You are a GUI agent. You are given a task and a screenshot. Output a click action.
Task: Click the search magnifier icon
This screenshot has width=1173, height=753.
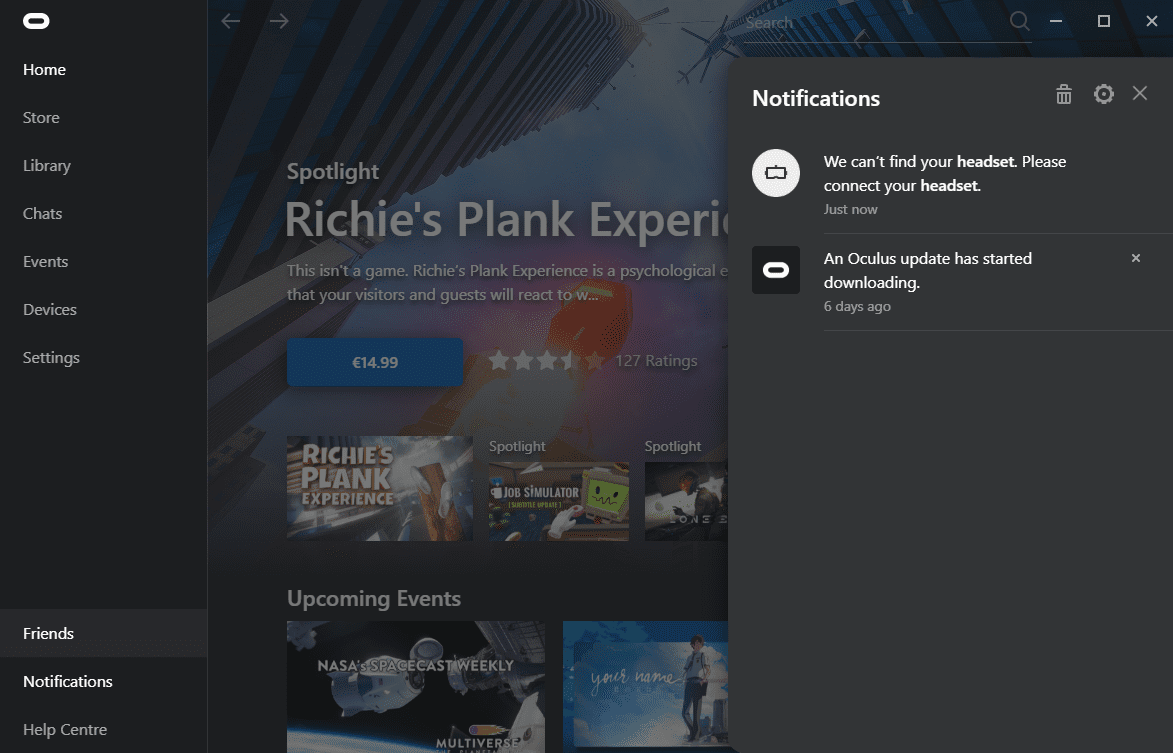tap(1019, 21)
